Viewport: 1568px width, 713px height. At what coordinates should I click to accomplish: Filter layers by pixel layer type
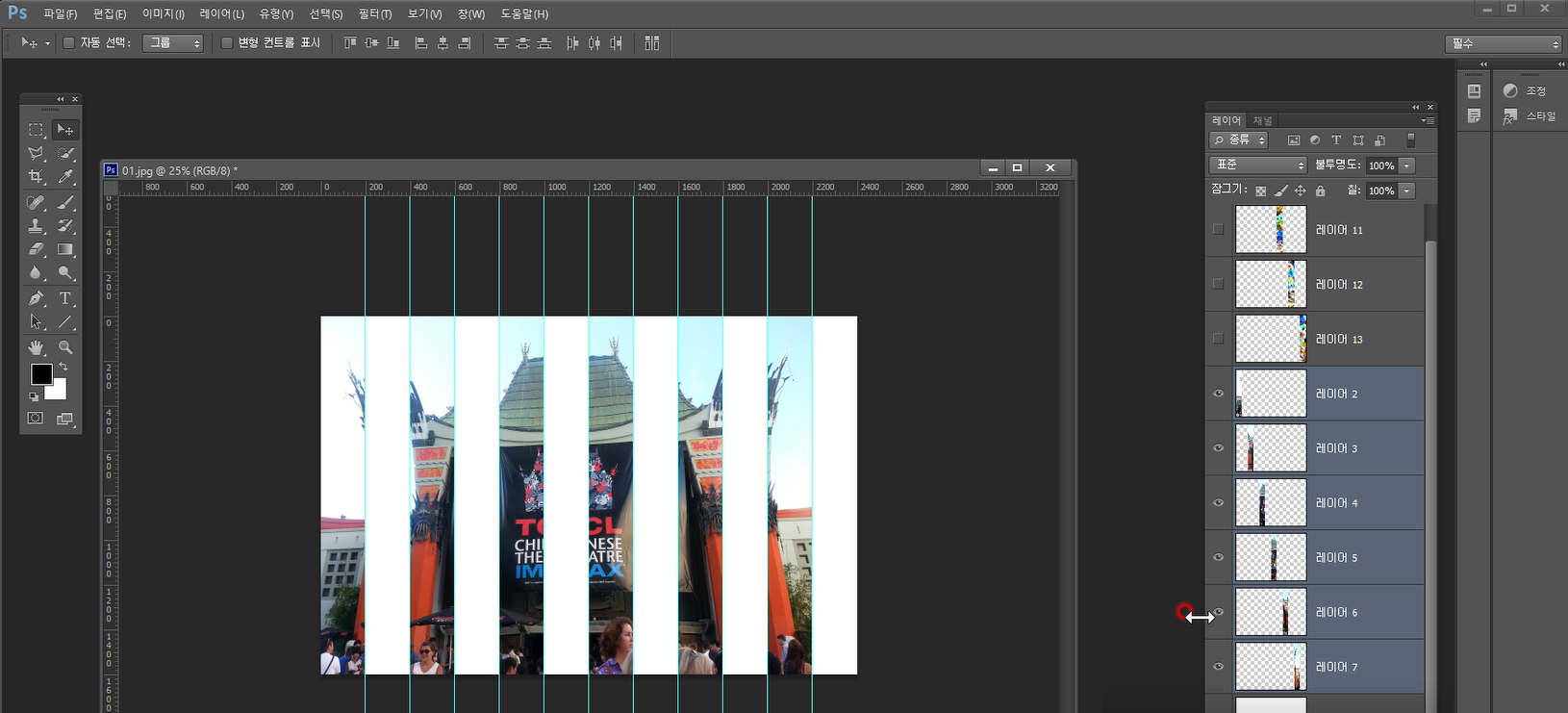1294,140
